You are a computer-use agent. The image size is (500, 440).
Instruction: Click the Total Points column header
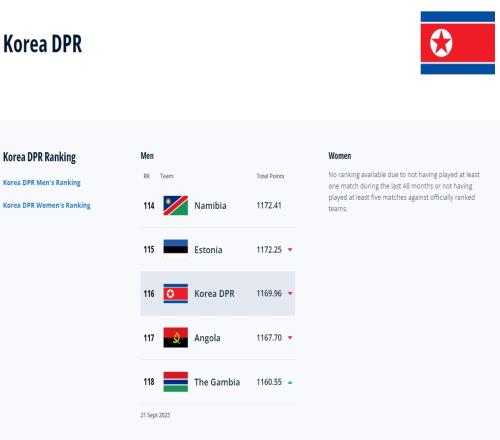(x=270, y=176)
